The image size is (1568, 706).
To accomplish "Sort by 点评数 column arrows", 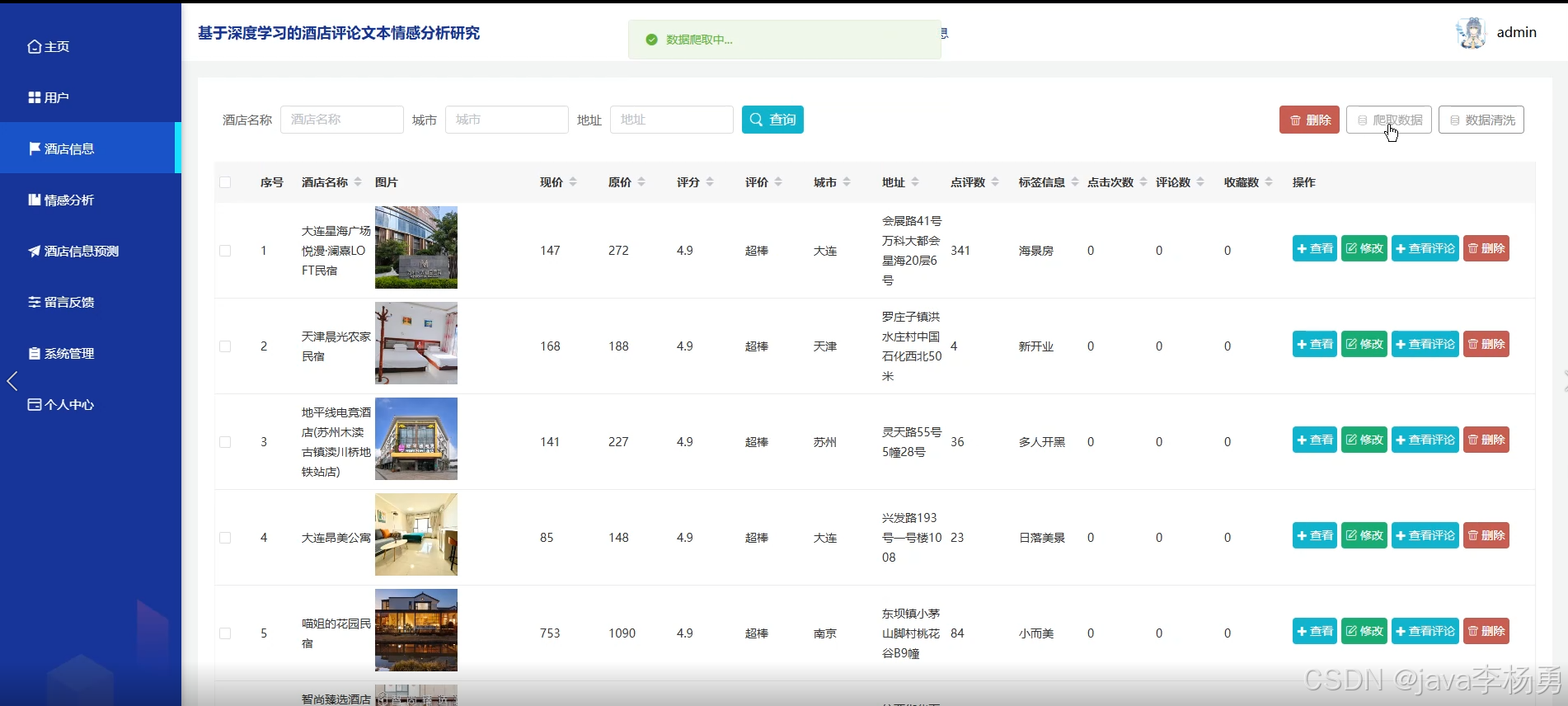I will pos(995,182).
